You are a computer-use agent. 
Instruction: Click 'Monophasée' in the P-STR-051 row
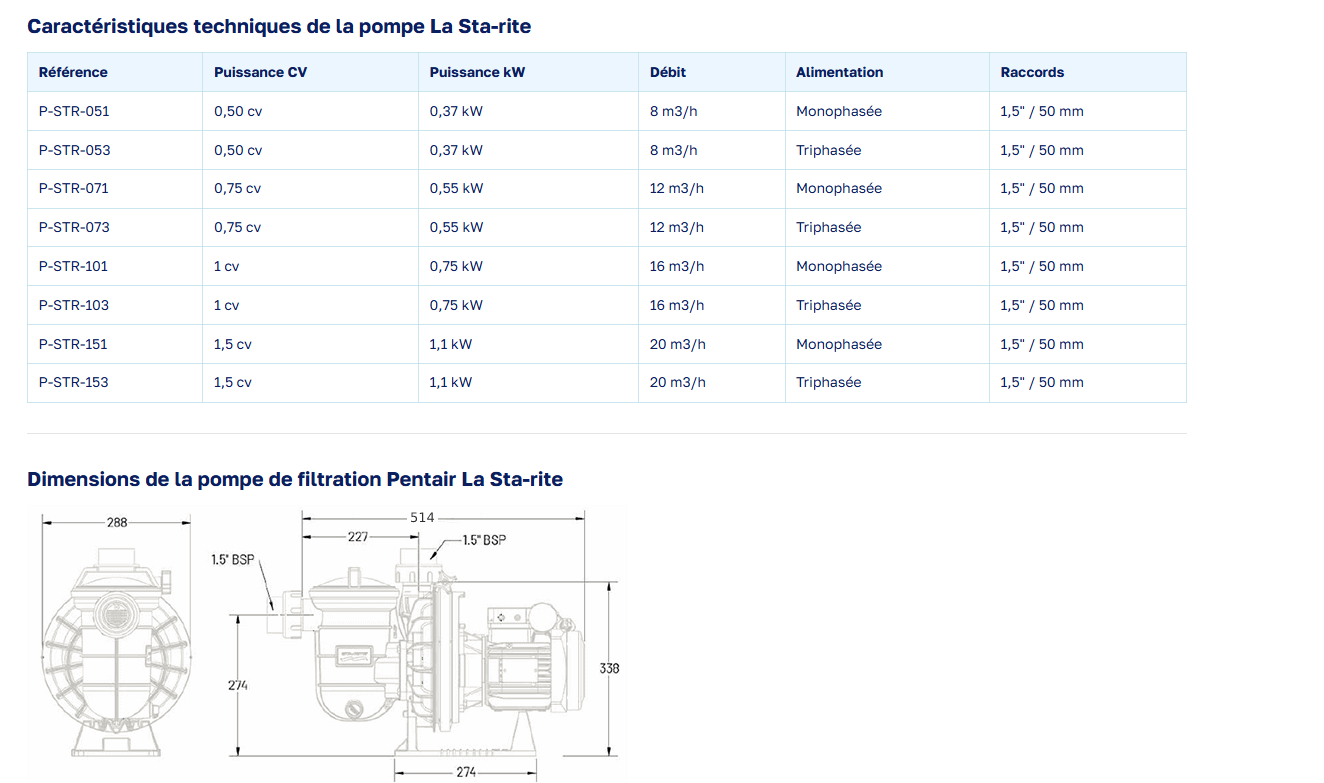839,111
